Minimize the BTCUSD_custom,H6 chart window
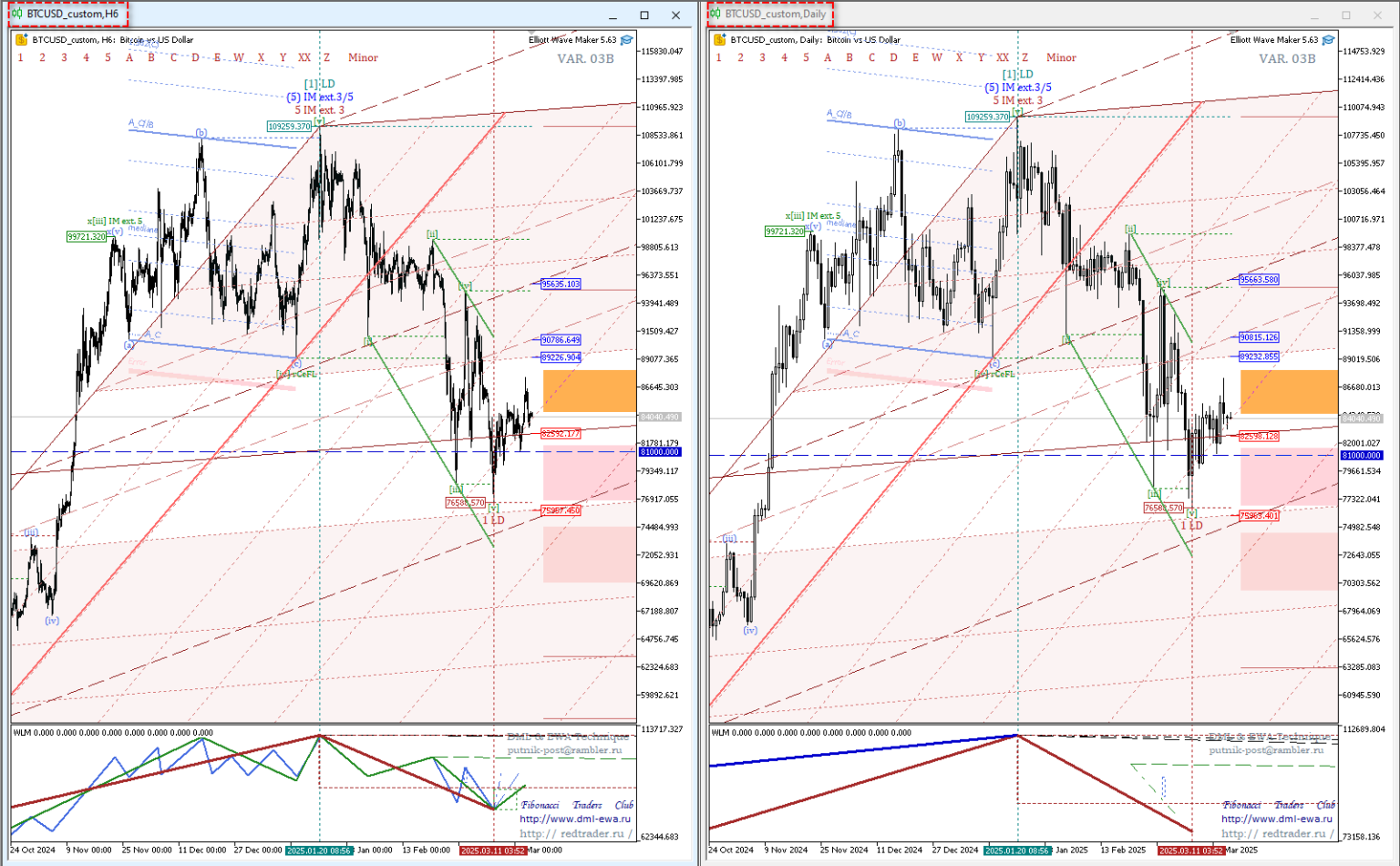 click(x=612, y=15)
